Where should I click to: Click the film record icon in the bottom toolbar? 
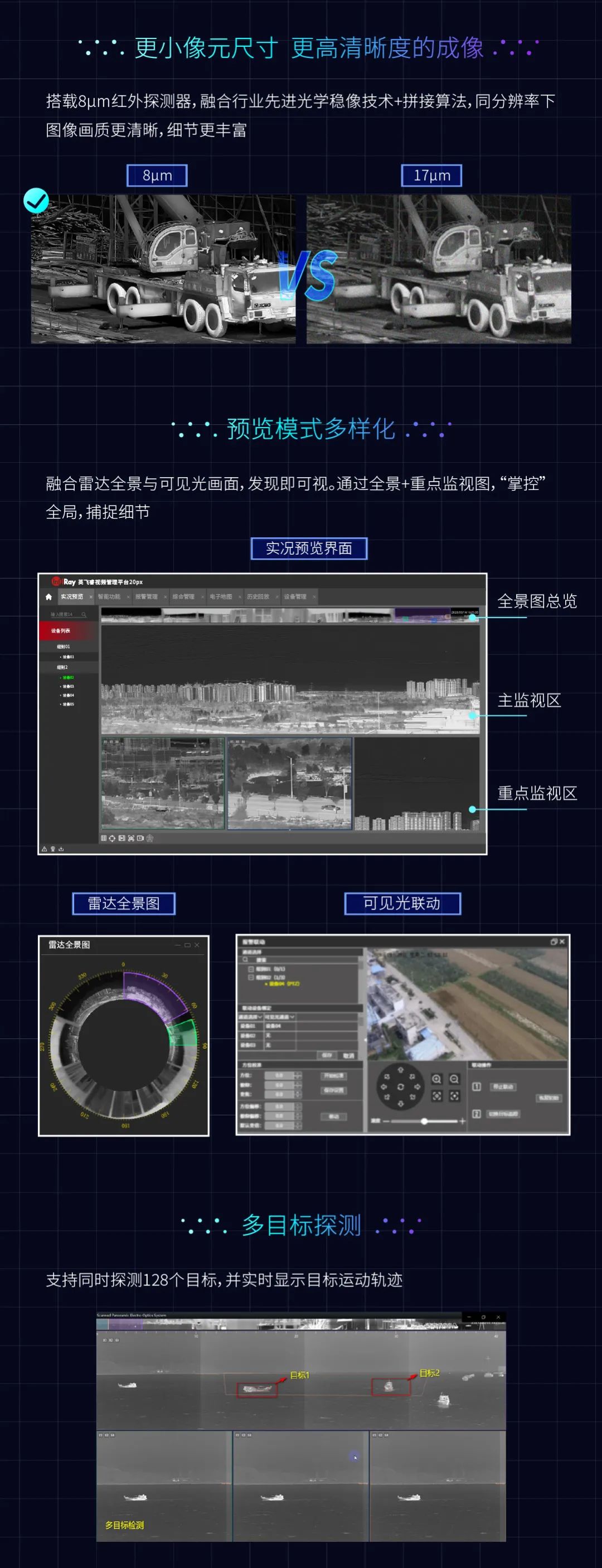coord(122,838)
